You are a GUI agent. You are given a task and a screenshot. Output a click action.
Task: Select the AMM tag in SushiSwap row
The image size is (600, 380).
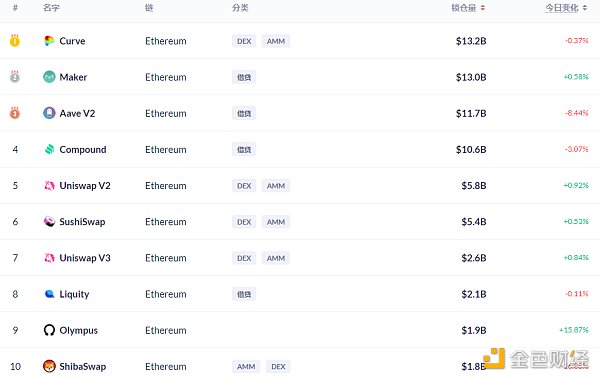tap(276, 222)
